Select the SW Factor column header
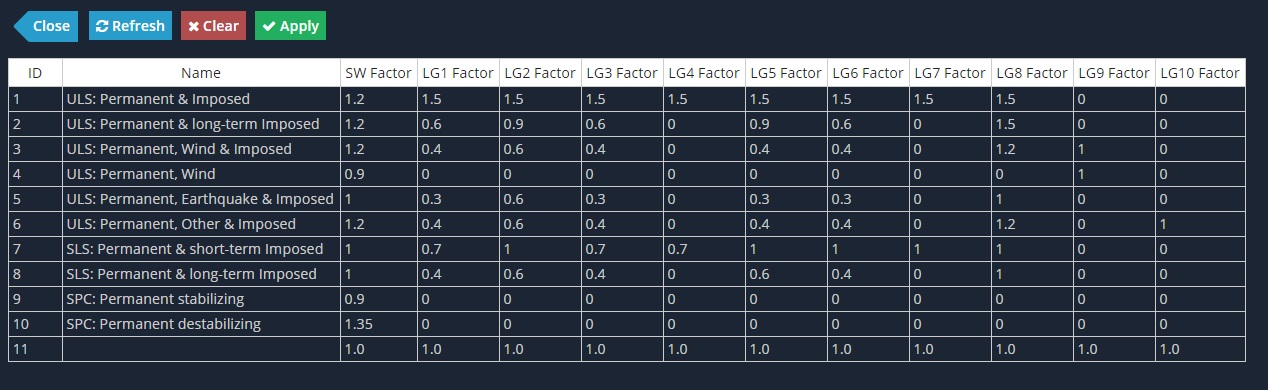This screenshot has width=1268, height=390. [378, 73]
